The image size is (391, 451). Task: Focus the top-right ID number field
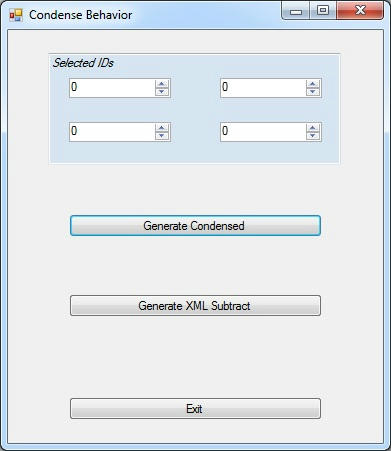click(x=263, y=88)
